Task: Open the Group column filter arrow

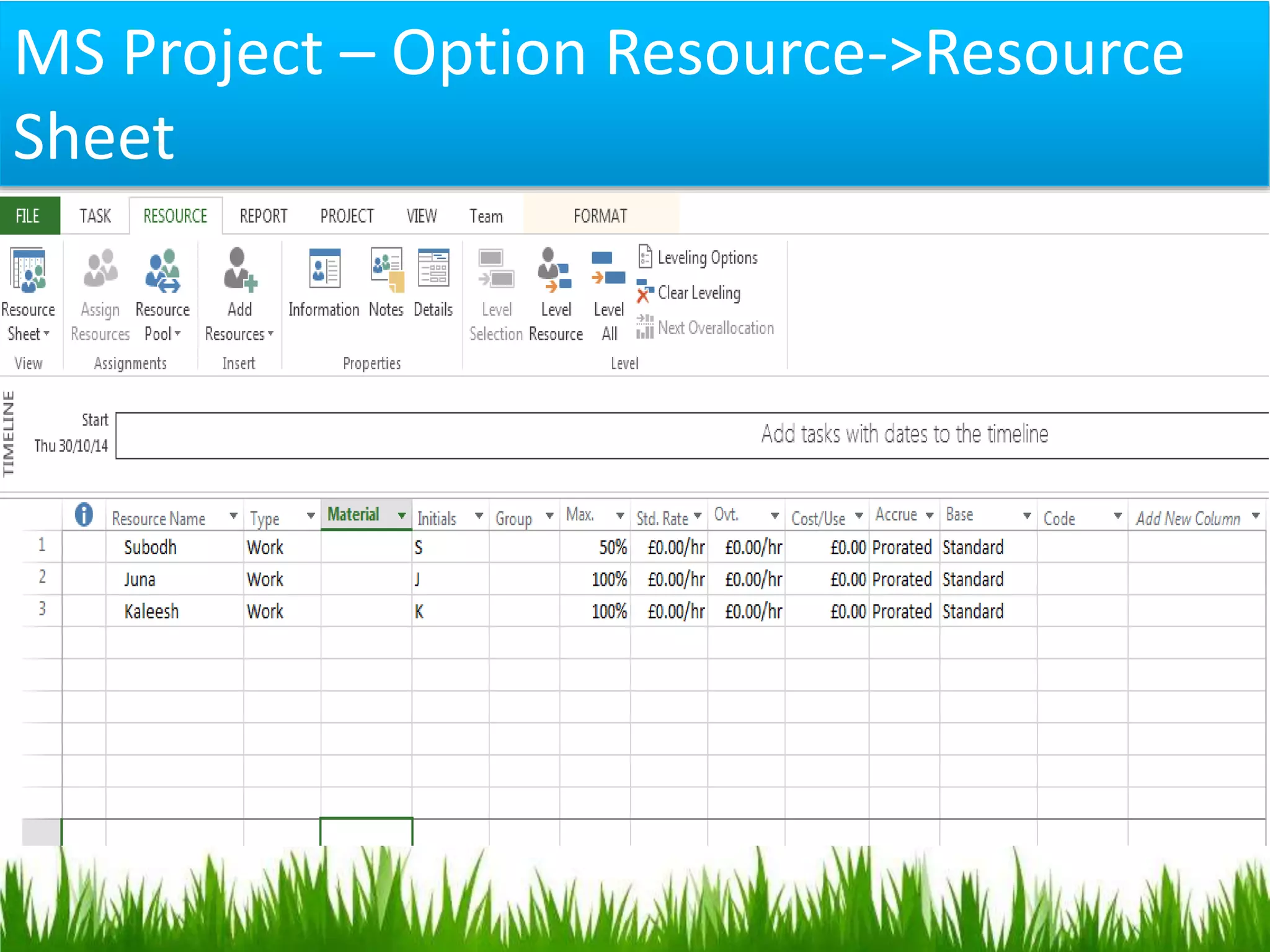Action: coord(549,516)
